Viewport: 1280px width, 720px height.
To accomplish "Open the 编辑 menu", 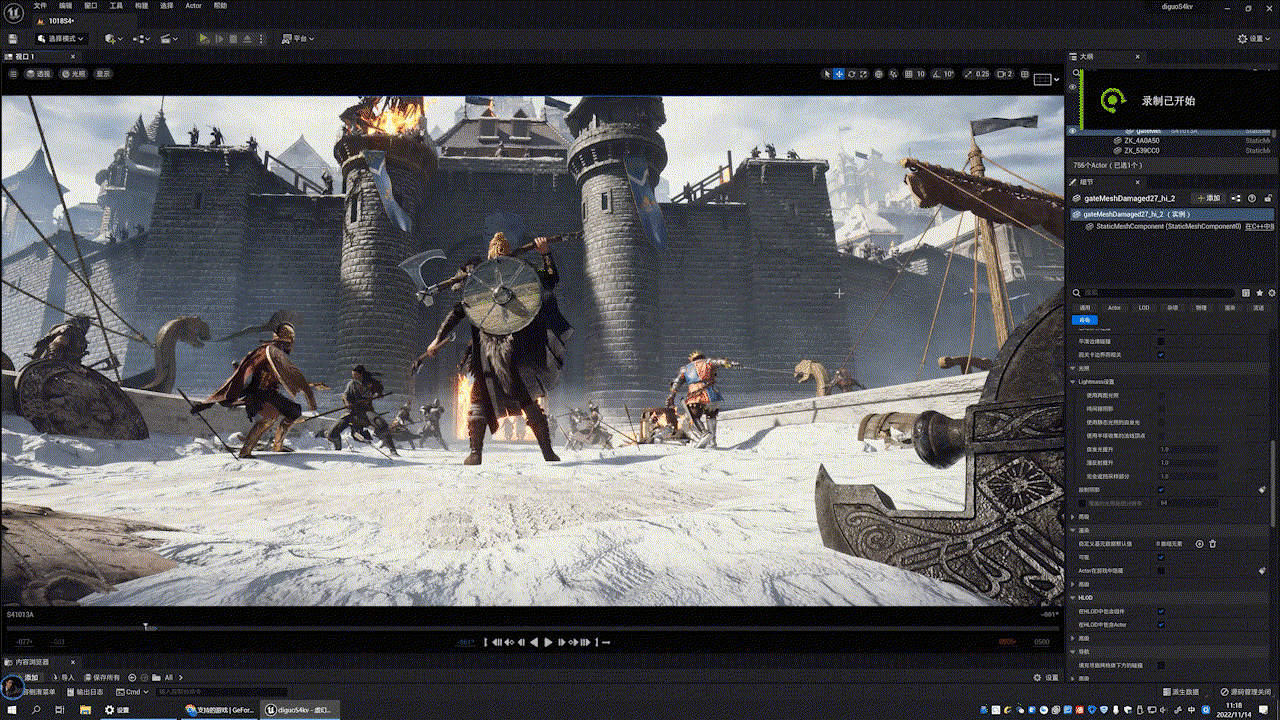I will pos(66,5).
